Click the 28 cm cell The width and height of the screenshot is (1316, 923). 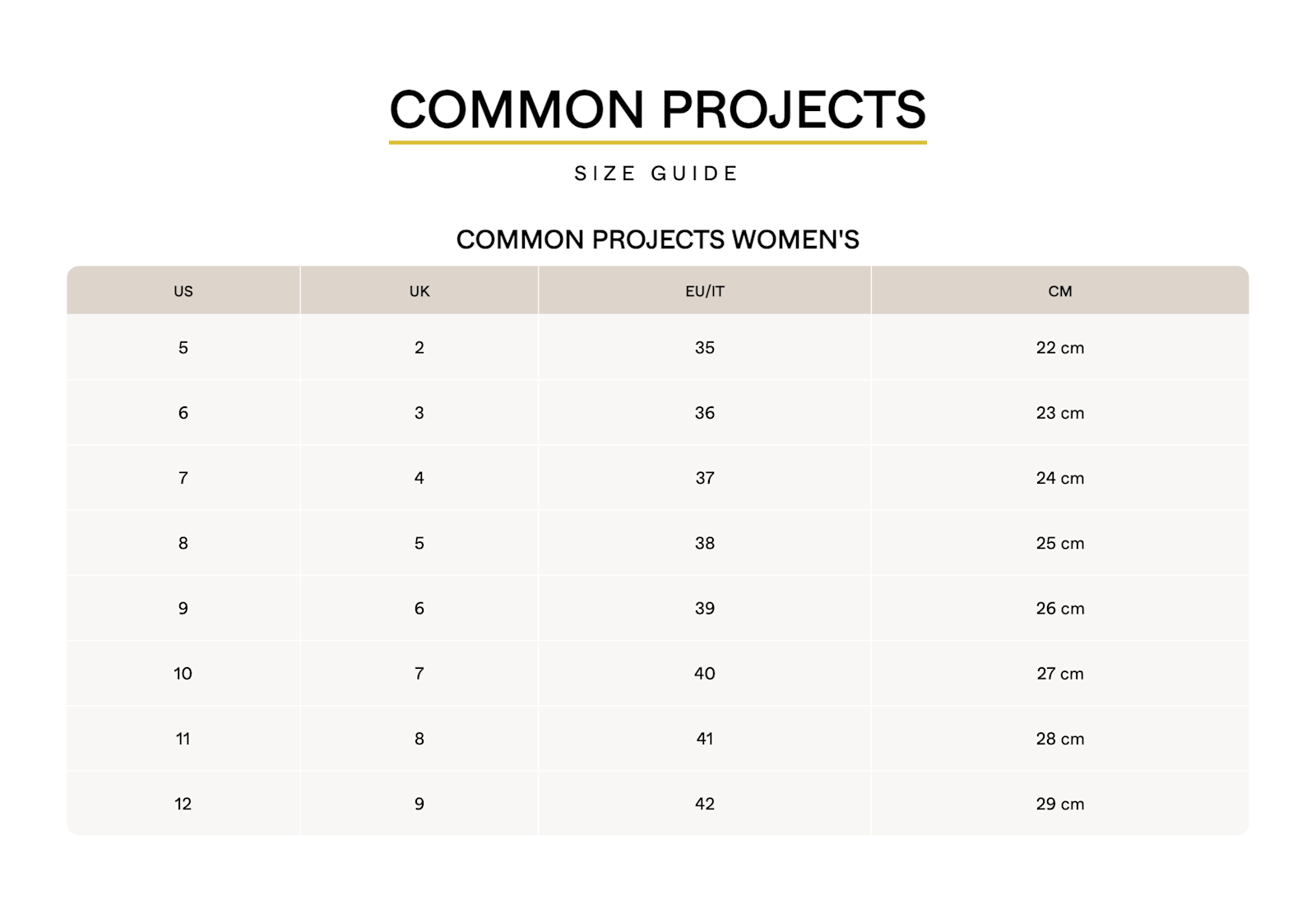1060,738
